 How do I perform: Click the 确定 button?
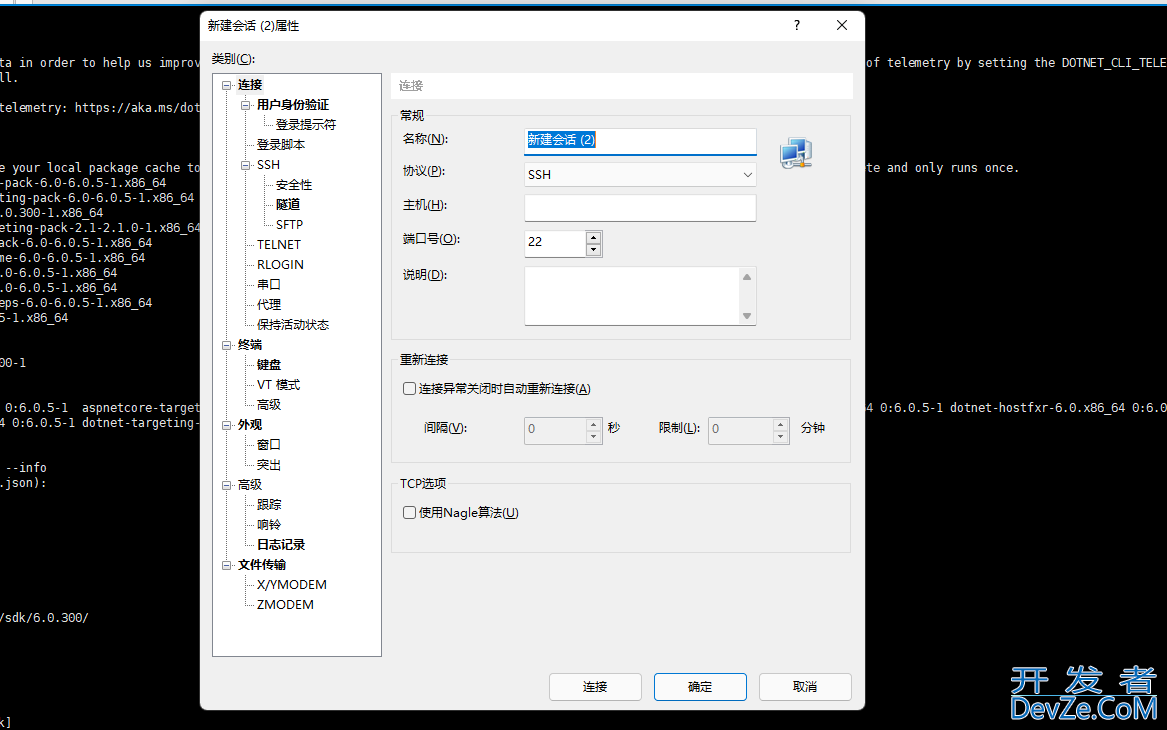700,687
